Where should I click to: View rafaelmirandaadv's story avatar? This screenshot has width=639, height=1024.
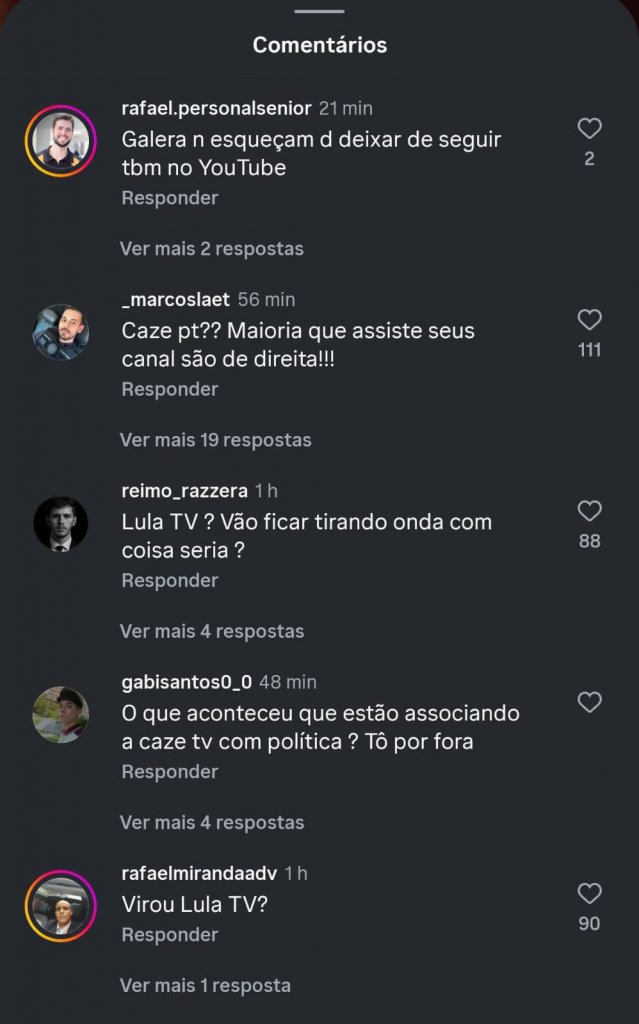pos(61,906)
